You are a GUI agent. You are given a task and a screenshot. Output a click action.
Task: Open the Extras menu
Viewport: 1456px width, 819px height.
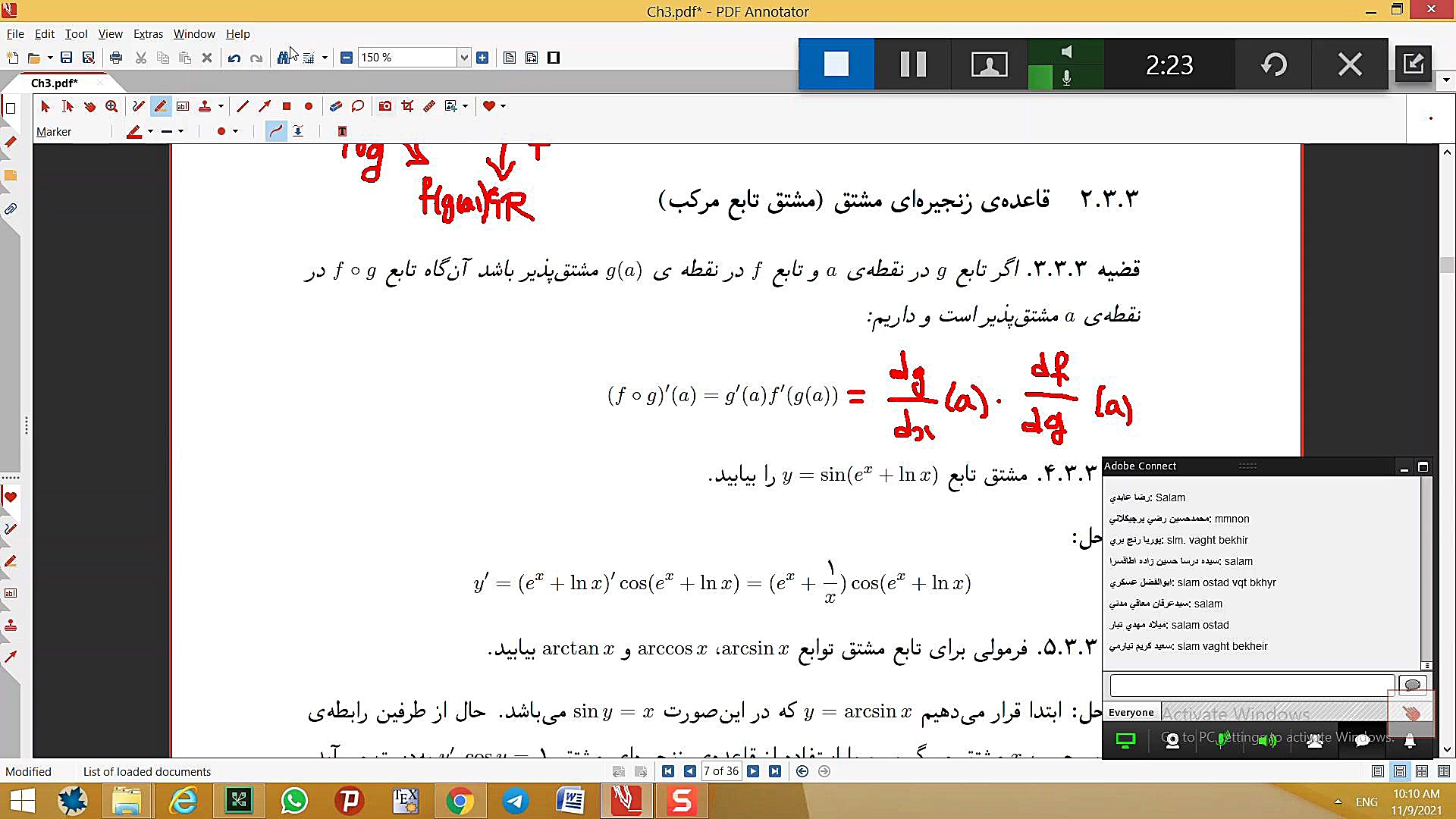pyautogui.click(x=148, y=34)
